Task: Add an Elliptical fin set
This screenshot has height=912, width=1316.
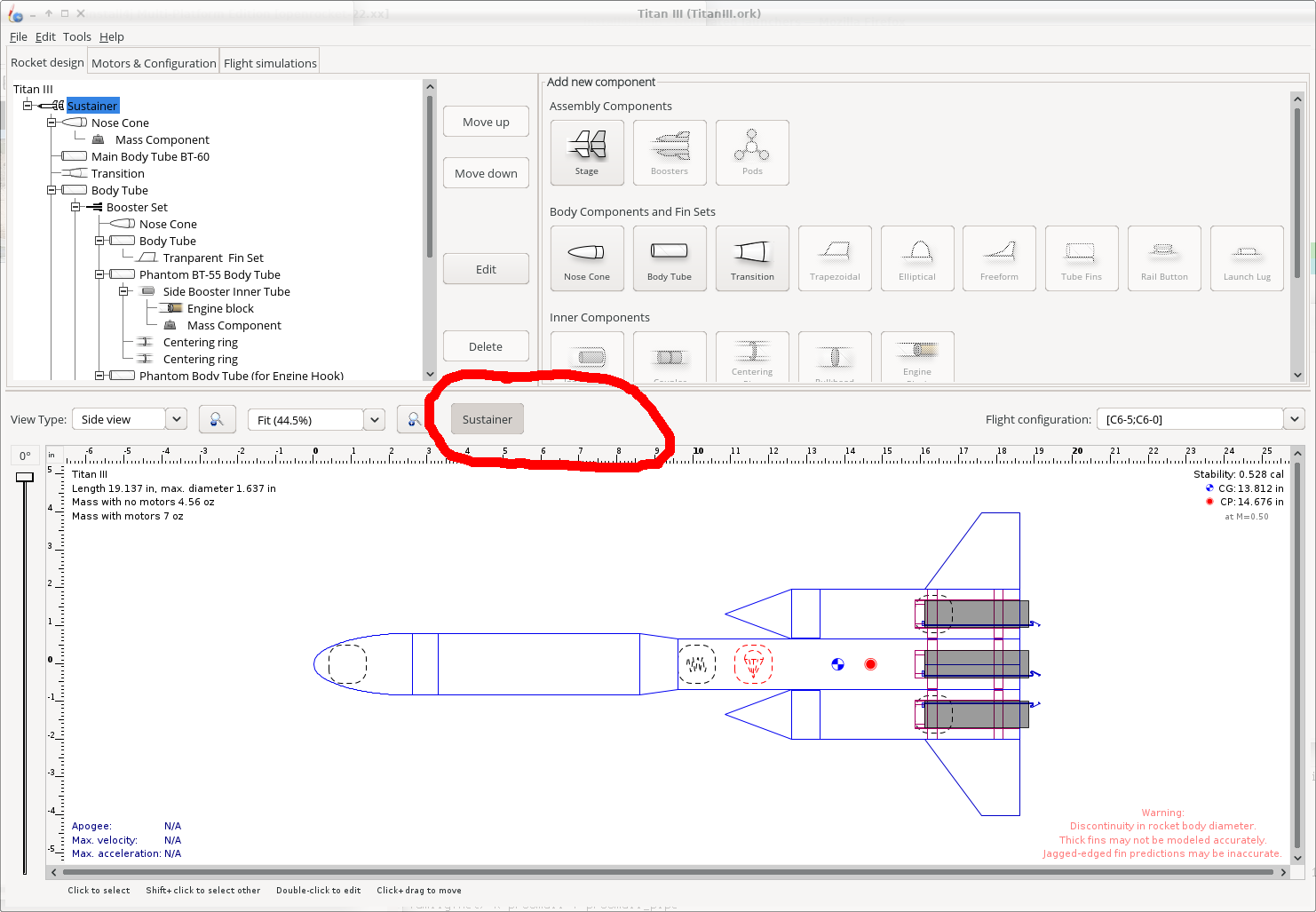Action: tap(917, 258)
